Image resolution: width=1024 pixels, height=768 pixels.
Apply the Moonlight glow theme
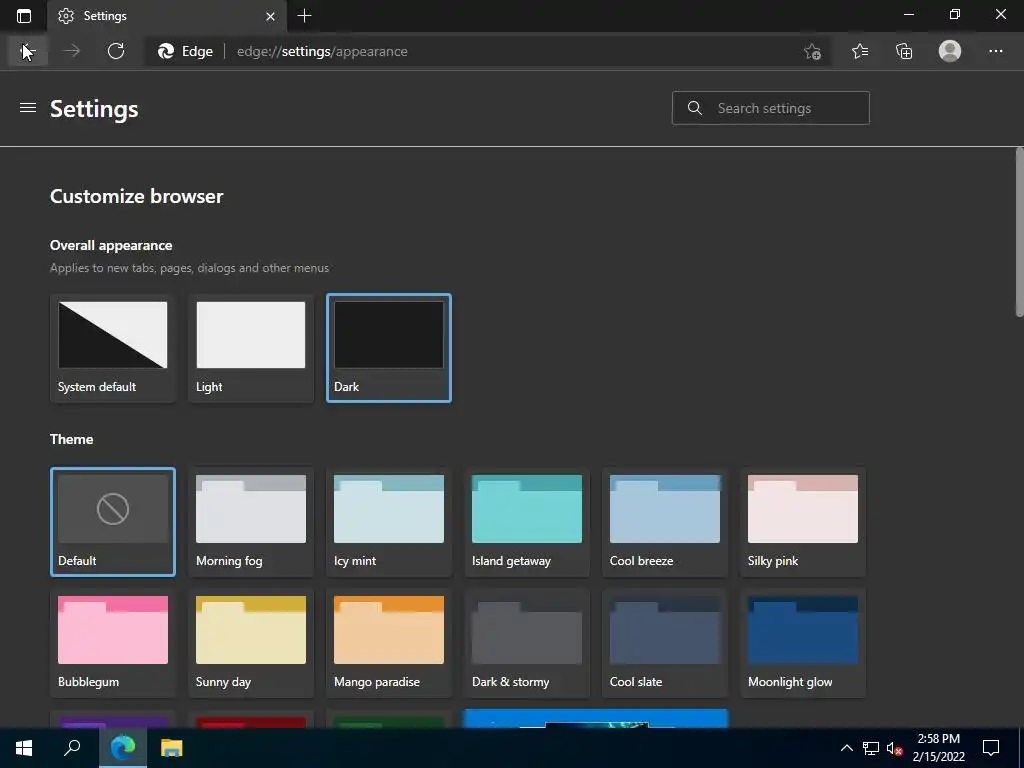click(803, 643)
